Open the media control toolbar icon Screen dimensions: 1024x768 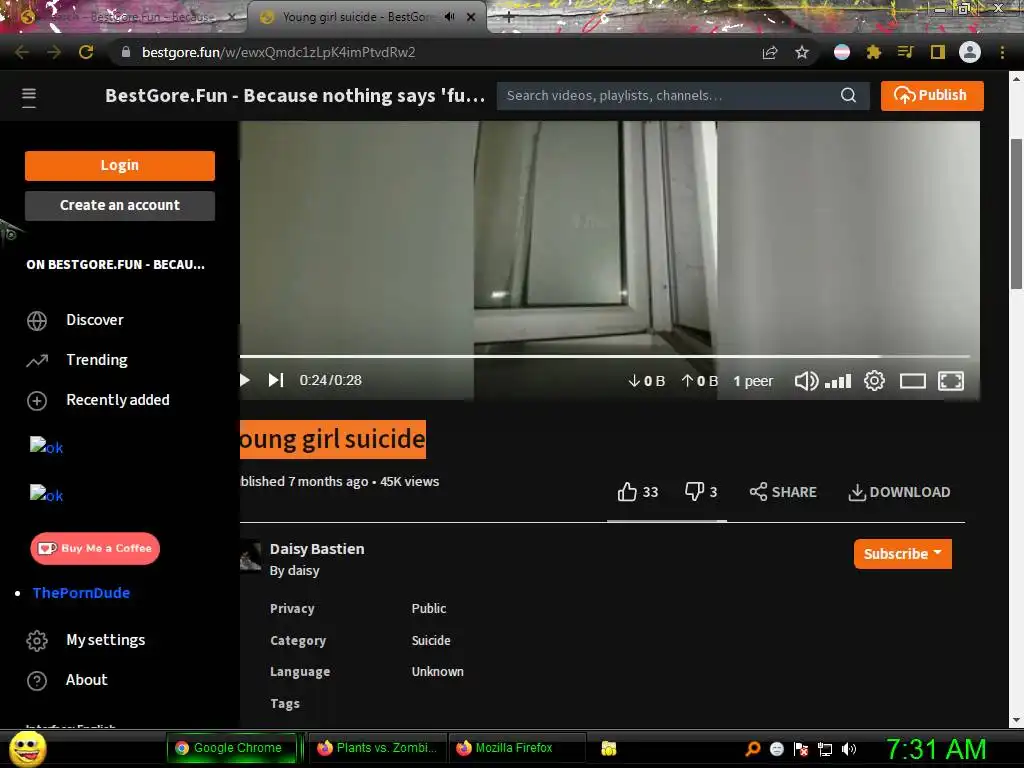905,52
